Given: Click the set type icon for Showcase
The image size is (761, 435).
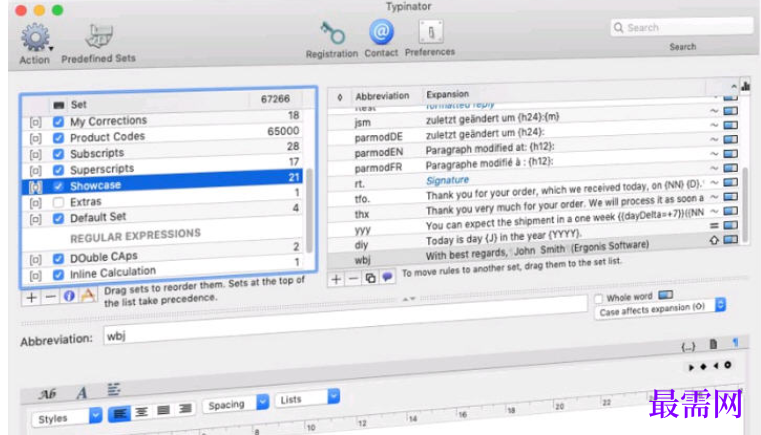Looking at the screenshot, I should [35, 187].
